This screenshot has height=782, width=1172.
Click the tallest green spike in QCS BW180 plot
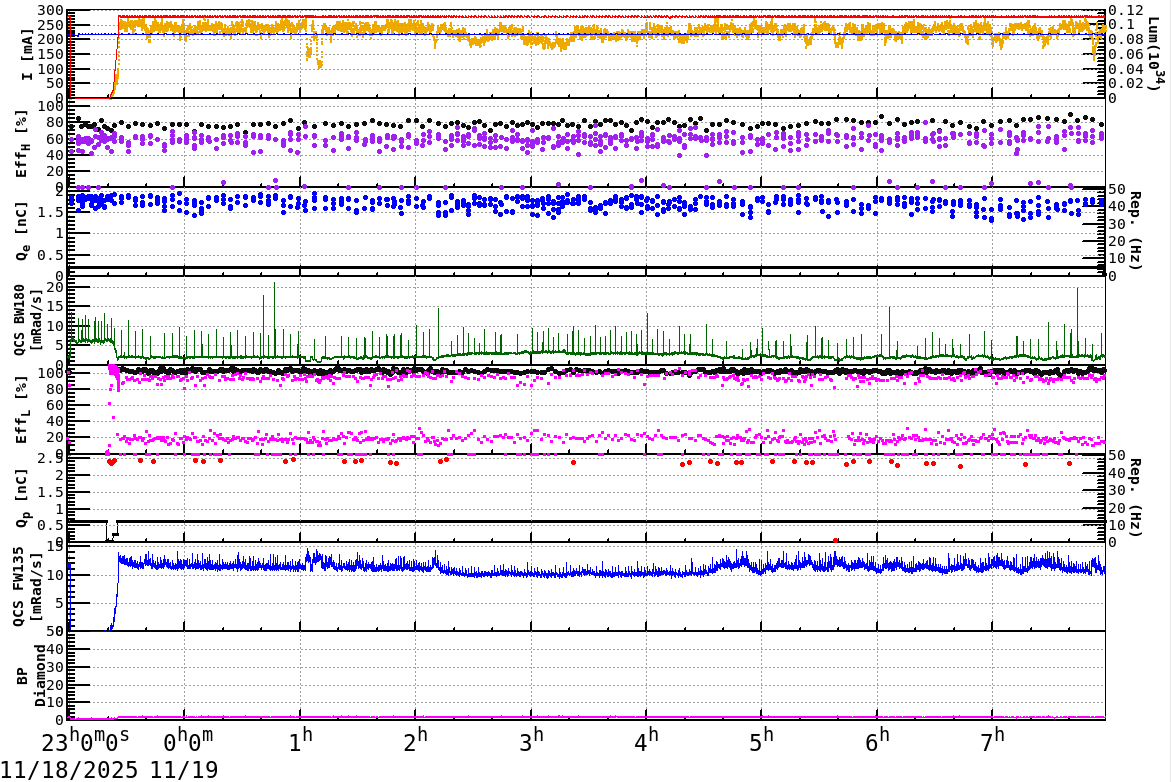(x=274, y=318)
